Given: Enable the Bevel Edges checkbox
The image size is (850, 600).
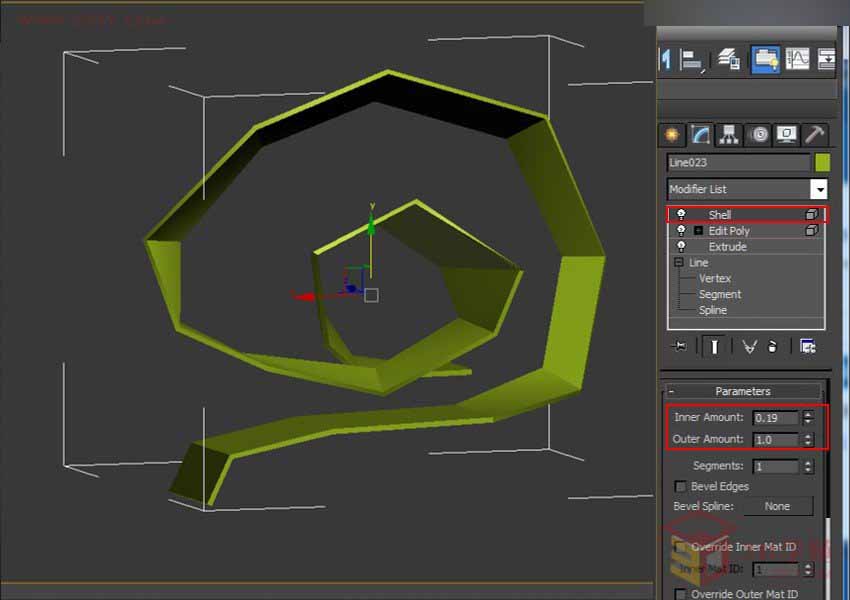Looking at the screenshot, I should coord(680,487).
